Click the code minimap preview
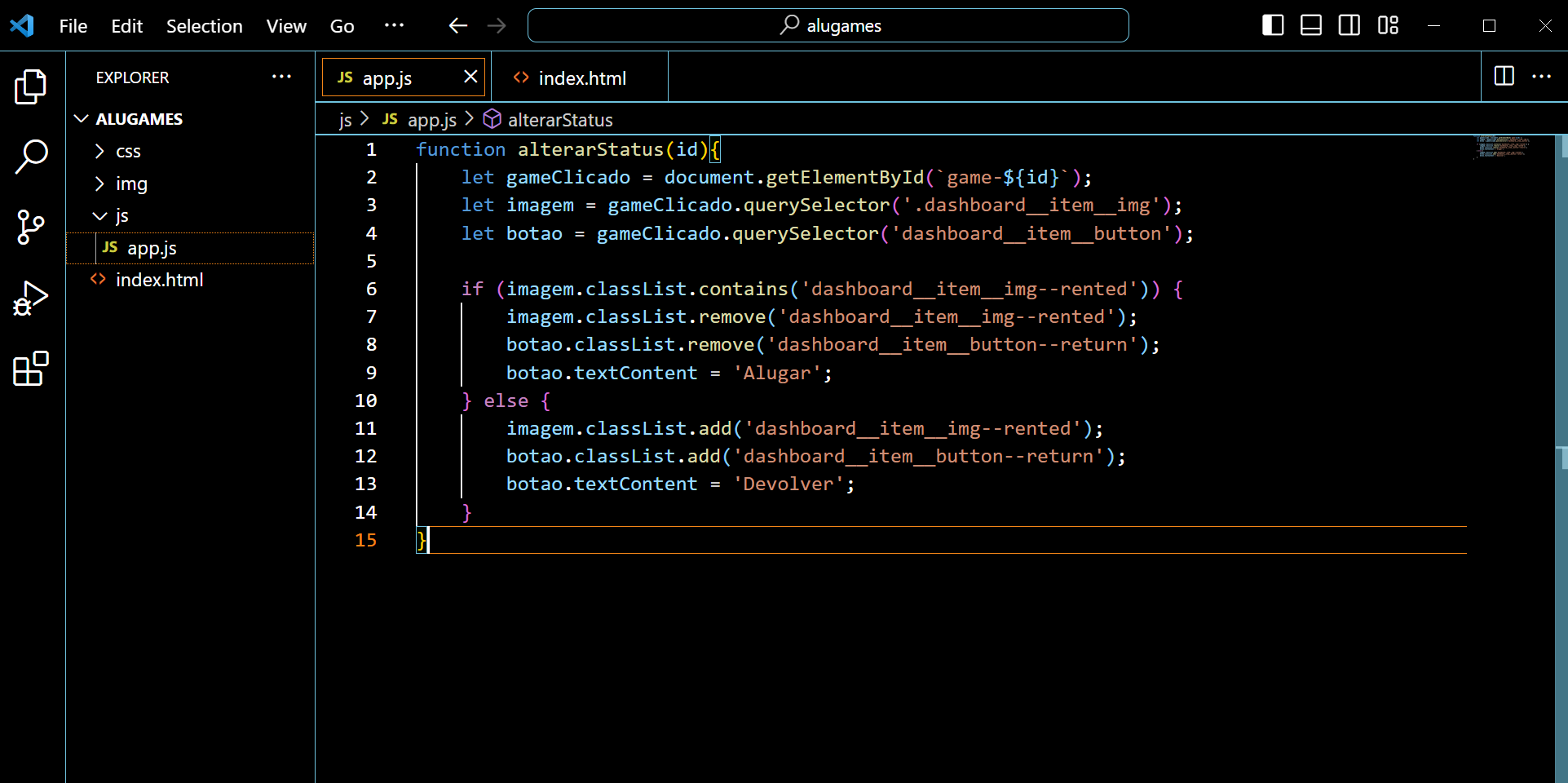Viewport: 1568px width, 783px height. (1503, 147)
